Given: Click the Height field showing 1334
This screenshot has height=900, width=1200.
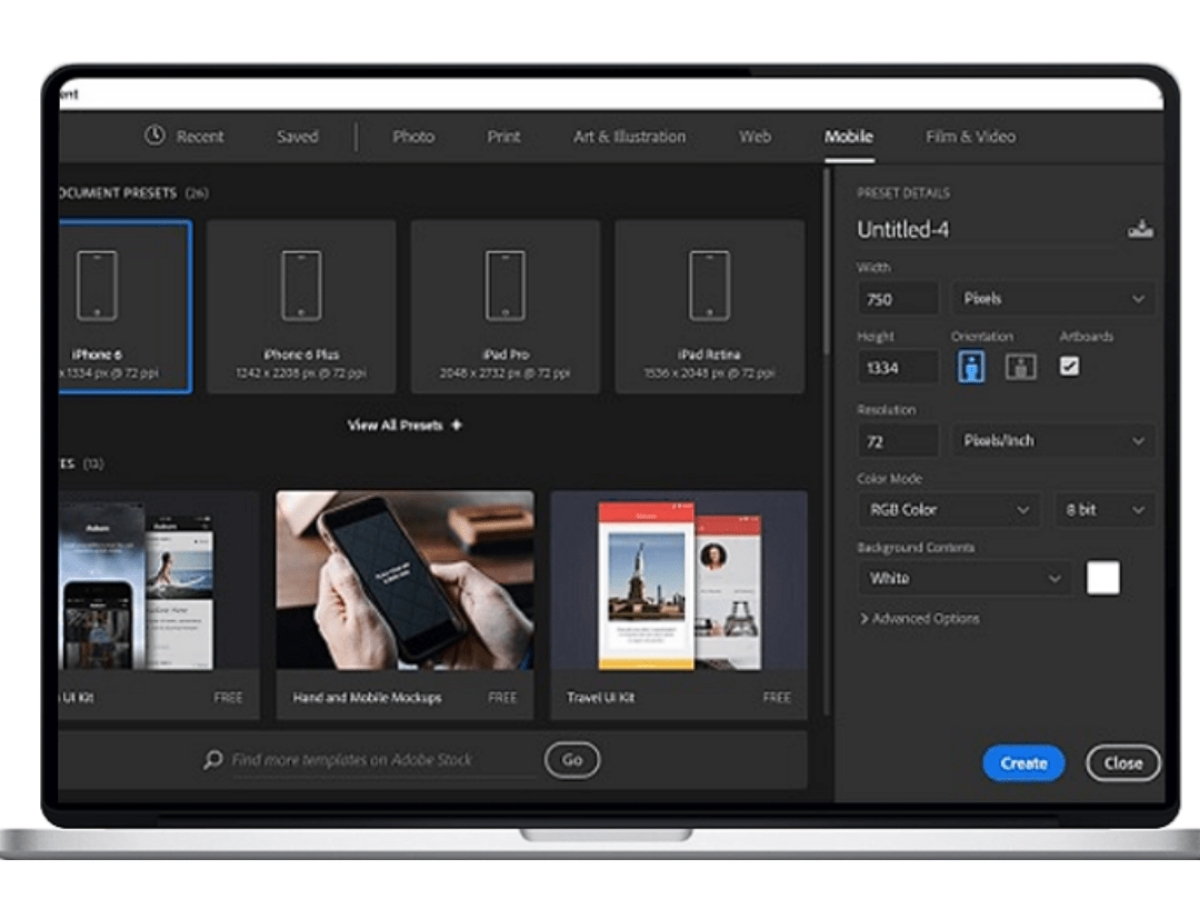Looking at the screenshot, I should [x=898, y=367].
